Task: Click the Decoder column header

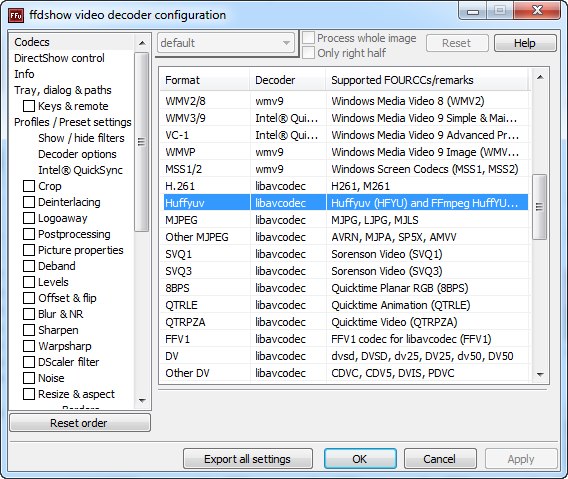Action: pos(288,80)
